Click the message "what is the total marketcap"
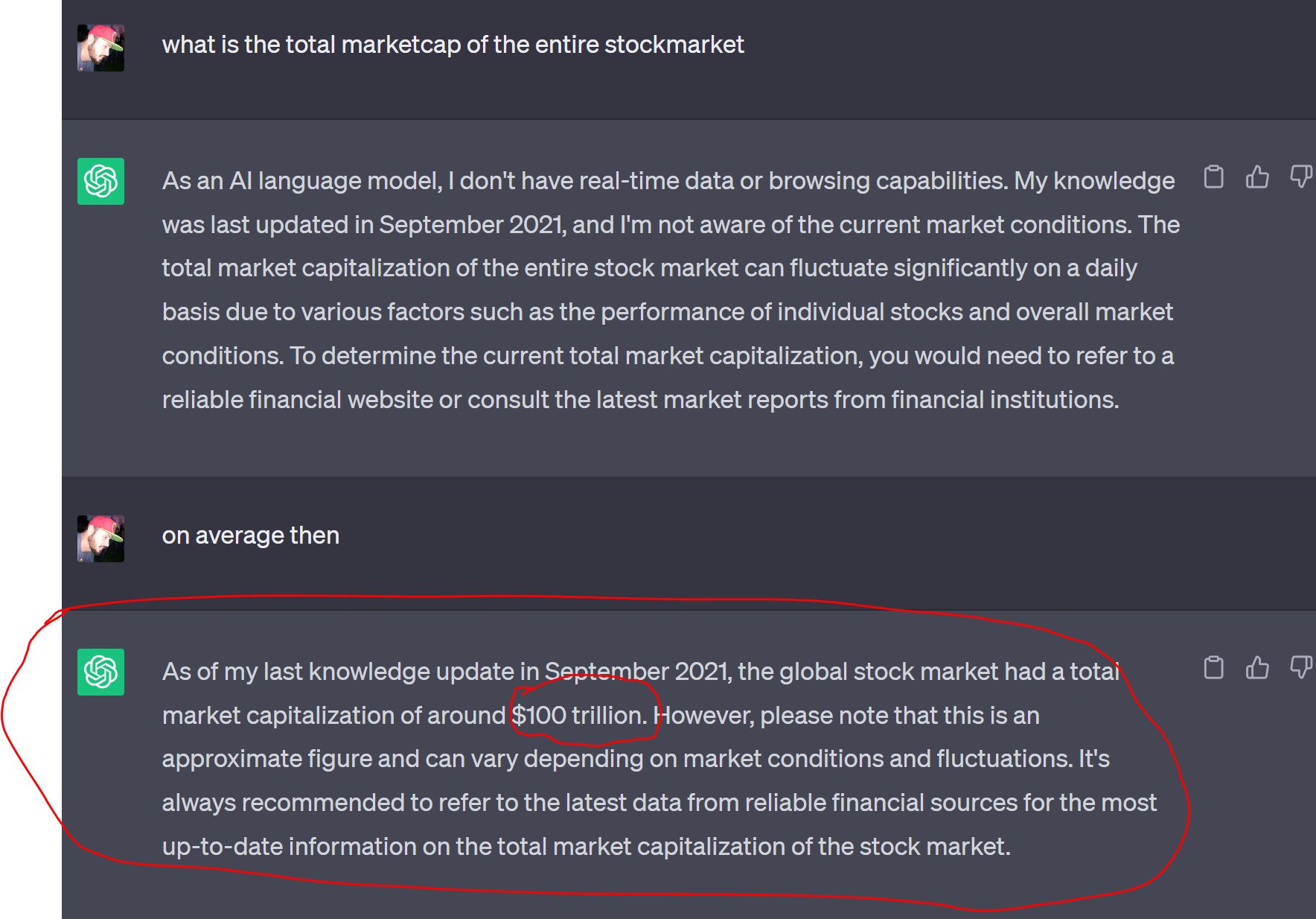 pyautogui.click(x=453, y=45)
